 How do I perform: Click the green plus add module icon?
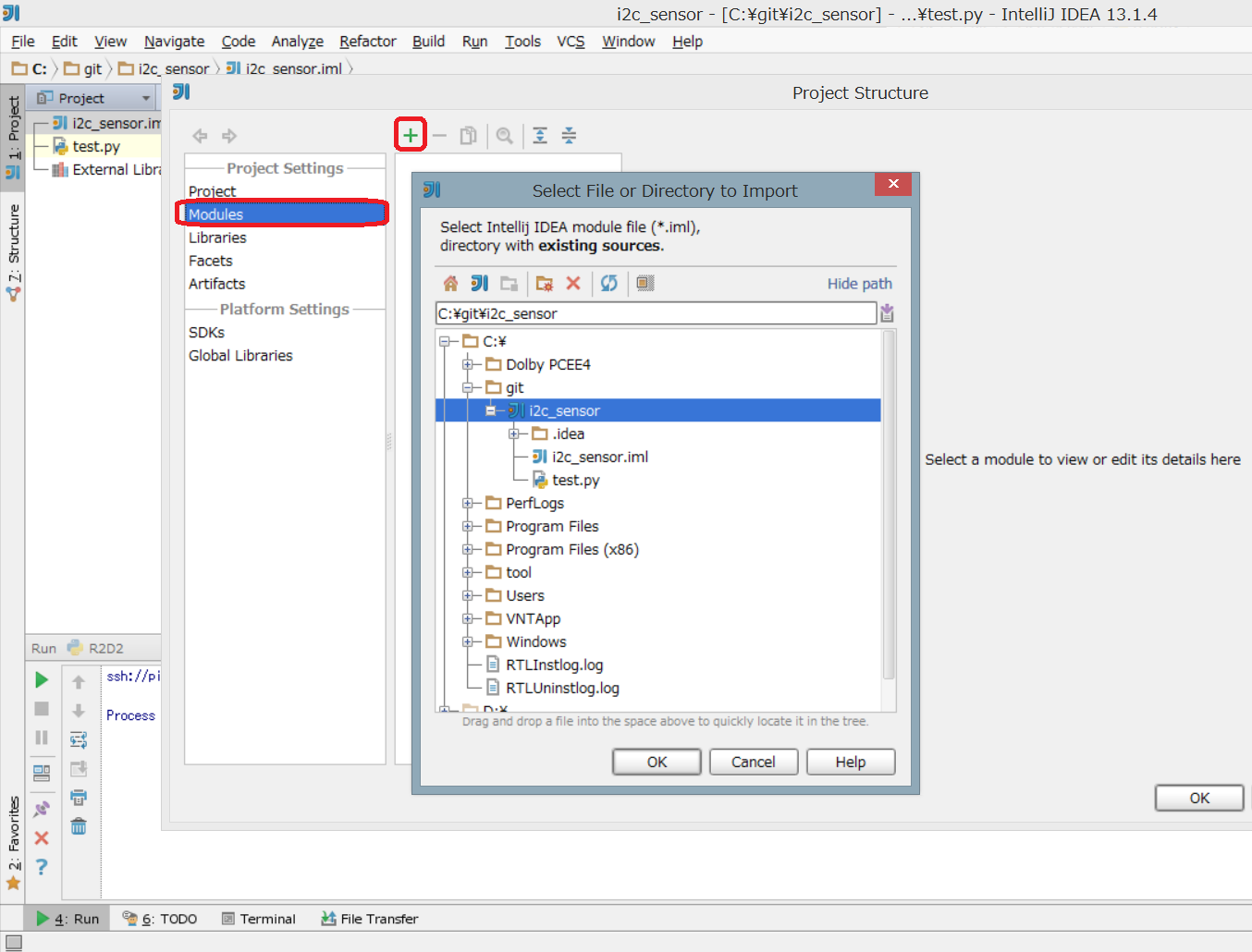tap(410, 135)
